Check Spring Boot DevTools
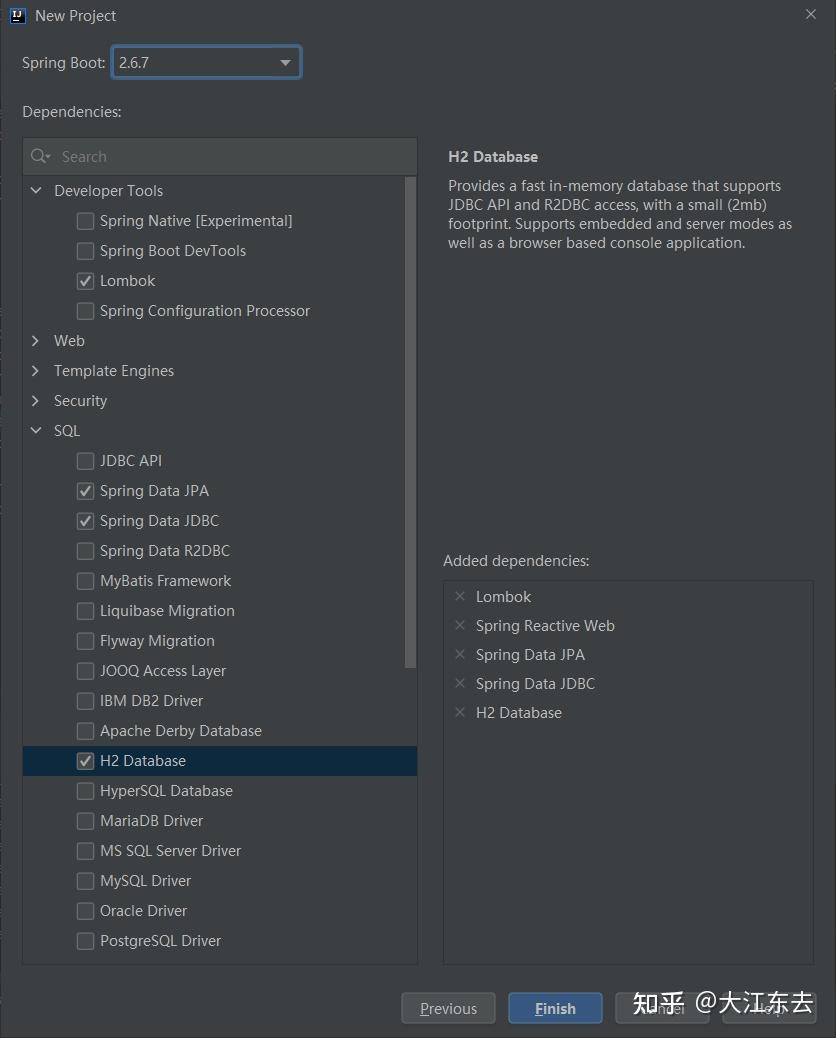The height and width of the screenshot is (1038, 836). [85, 251]
